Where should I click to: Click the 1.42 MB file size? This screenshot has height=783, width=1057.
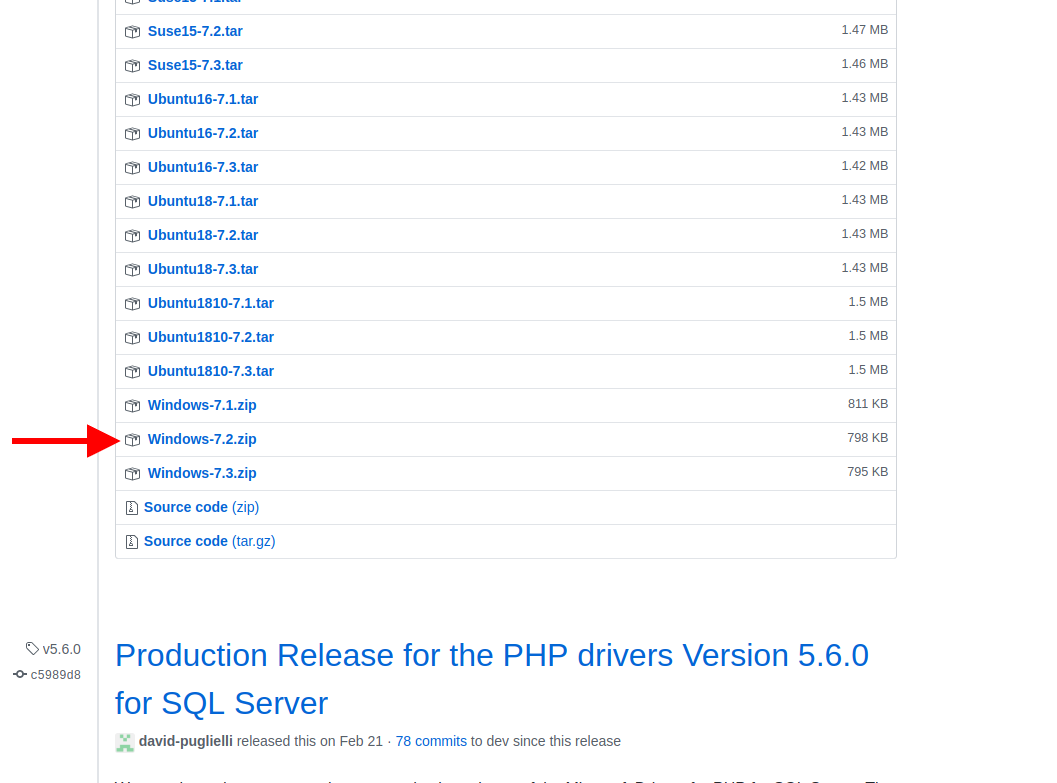point(865,166)
